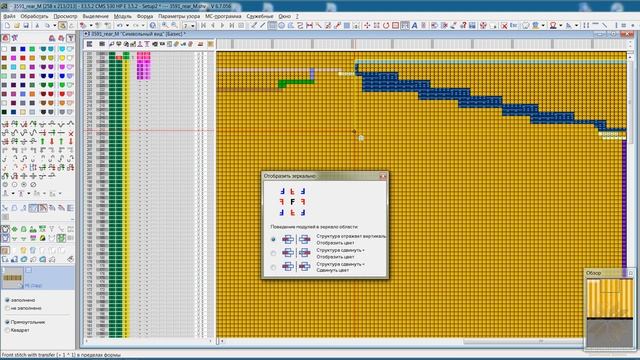Select the bottom-right mirror direction icon

pyautogui.click(x=303, y=212)
